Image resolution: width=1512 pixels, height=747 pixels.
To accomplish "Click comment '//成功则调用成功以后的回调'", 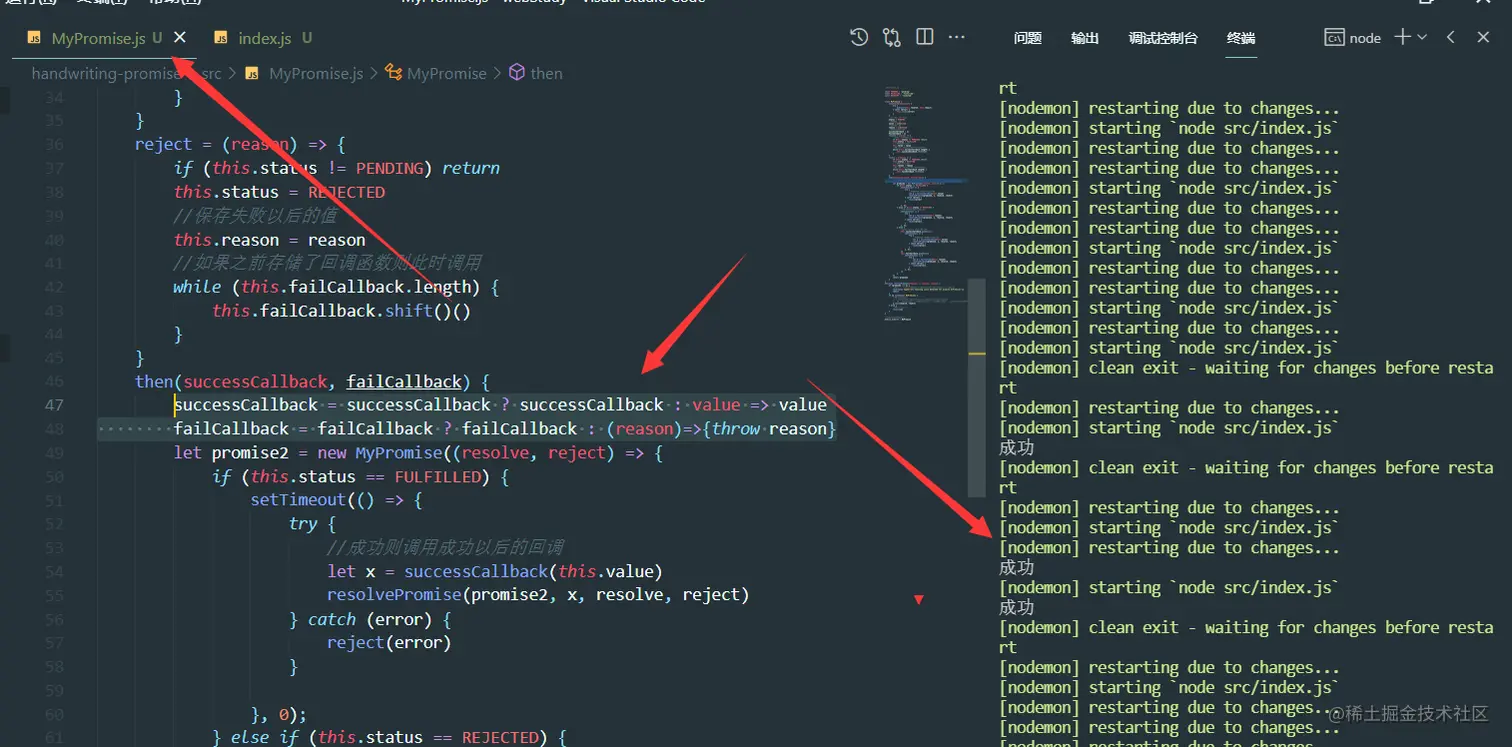I will [x=445, y=548].
